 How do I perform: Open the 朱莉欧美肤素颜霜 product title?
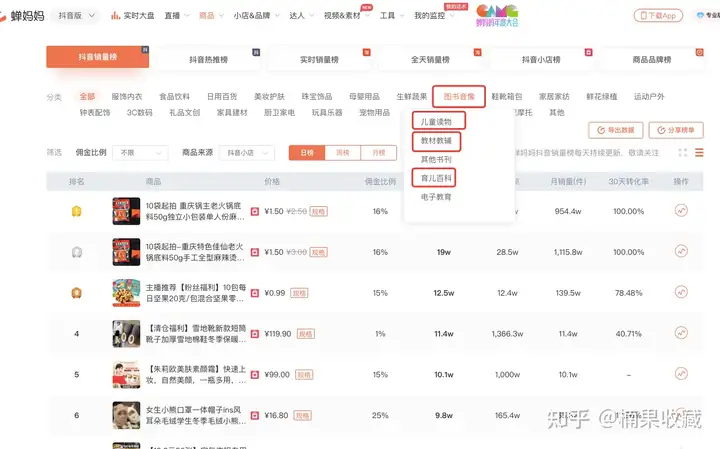(196, 374)
